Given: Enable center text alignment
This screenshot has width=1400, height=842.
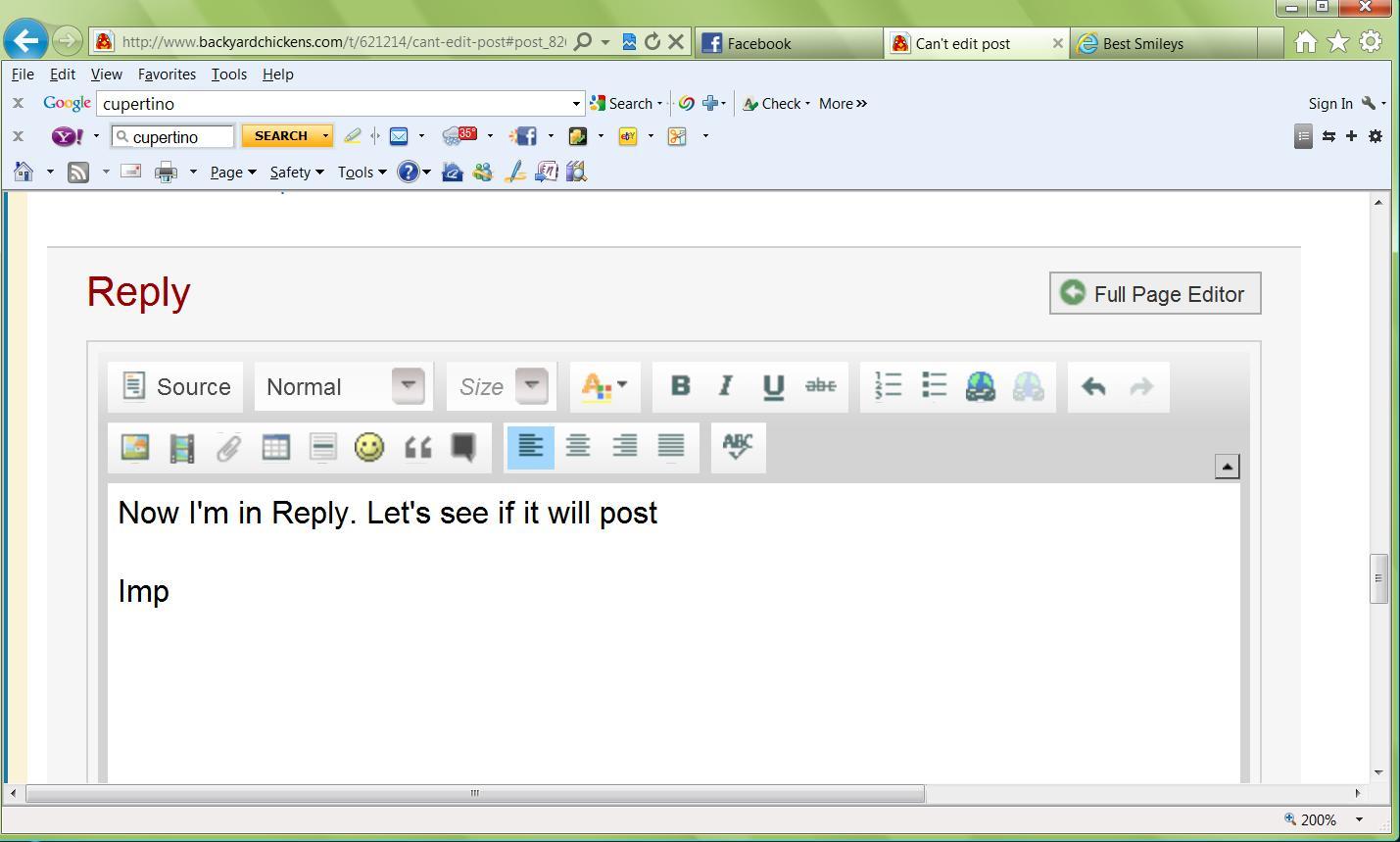Looking at the screenshot, I should 577,447.
